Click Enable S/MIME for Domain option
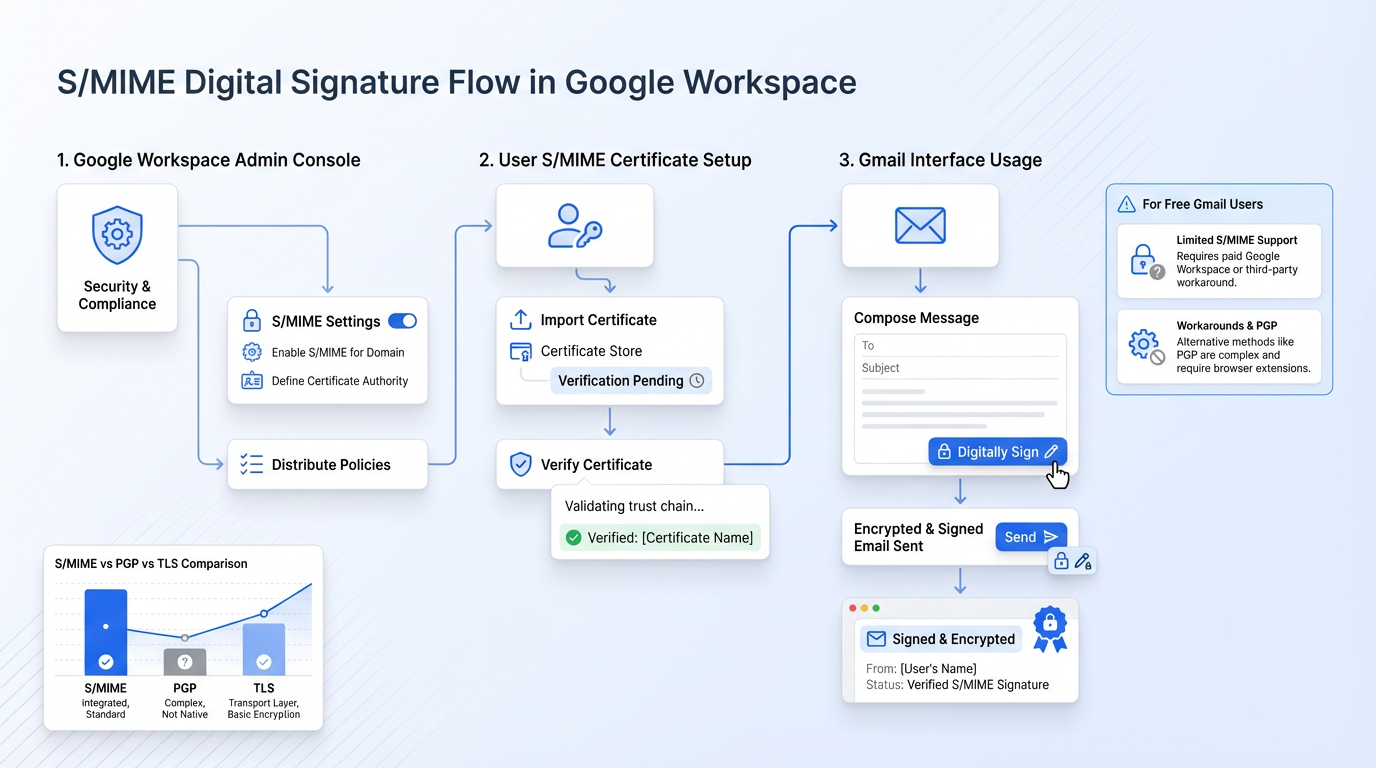Image resolution: width=1376 pixels, height=768 pixels. coord(337,352)
